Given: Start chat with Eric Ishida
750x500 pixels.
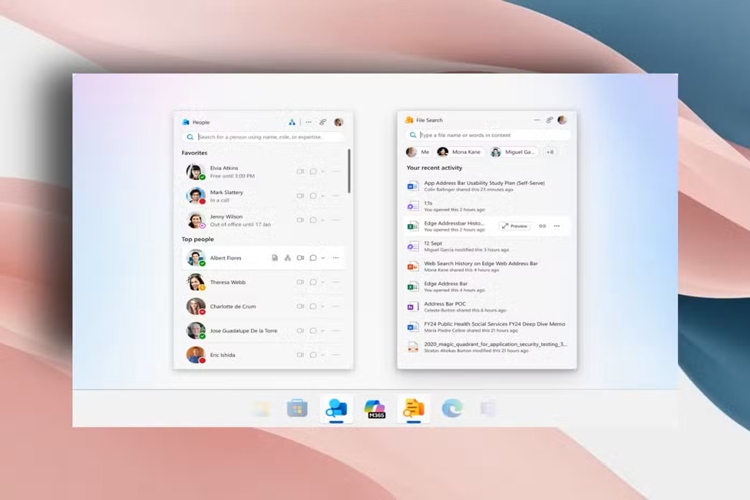Looking at the screenshot, I should (x=313, y=355).
